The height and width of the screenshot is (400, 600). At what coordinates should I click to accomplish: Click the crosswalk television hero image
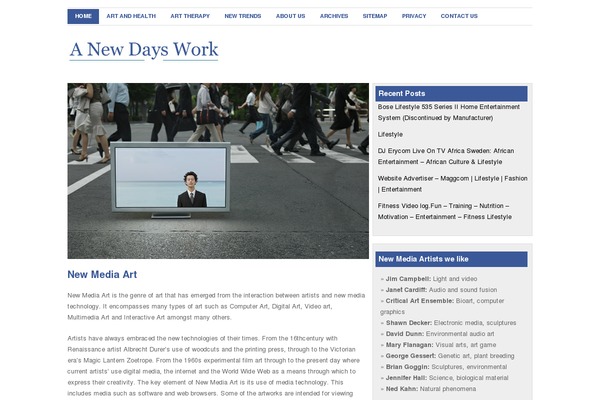218,171
